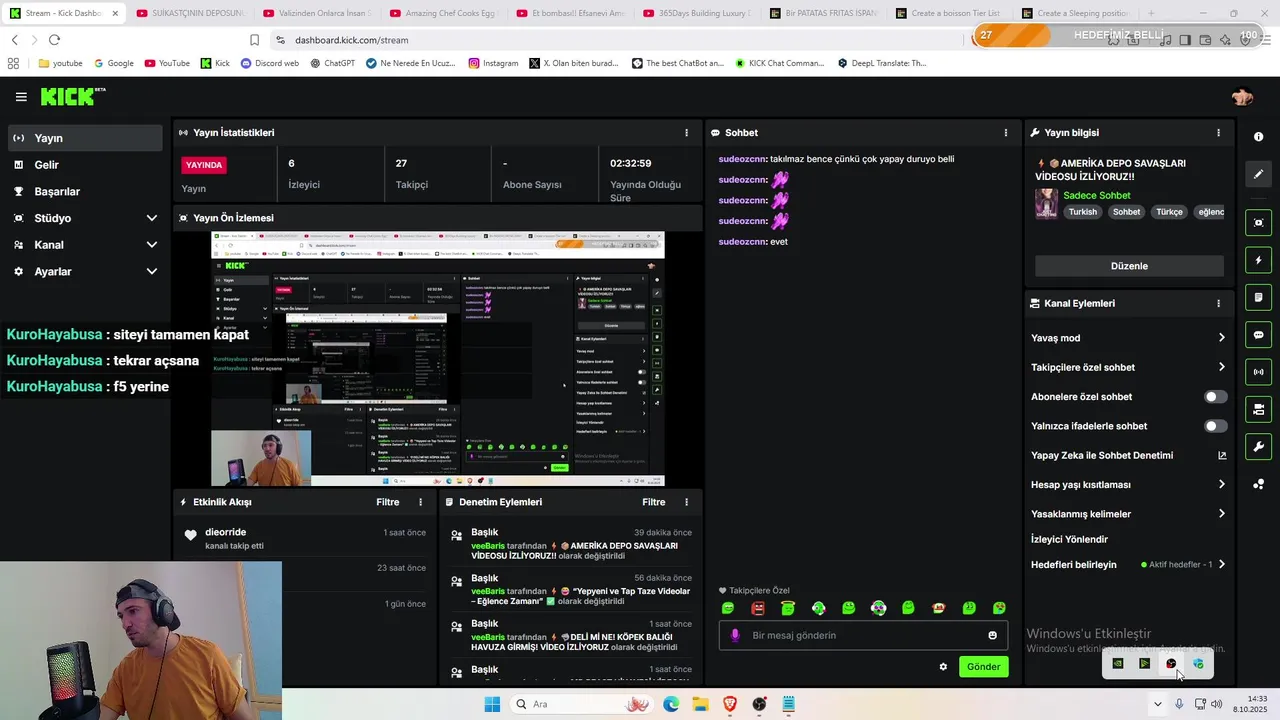Open the Kick hamburger menu
Screen dimensions: 1280x720
pyautogui.click(x=21, y=97)
